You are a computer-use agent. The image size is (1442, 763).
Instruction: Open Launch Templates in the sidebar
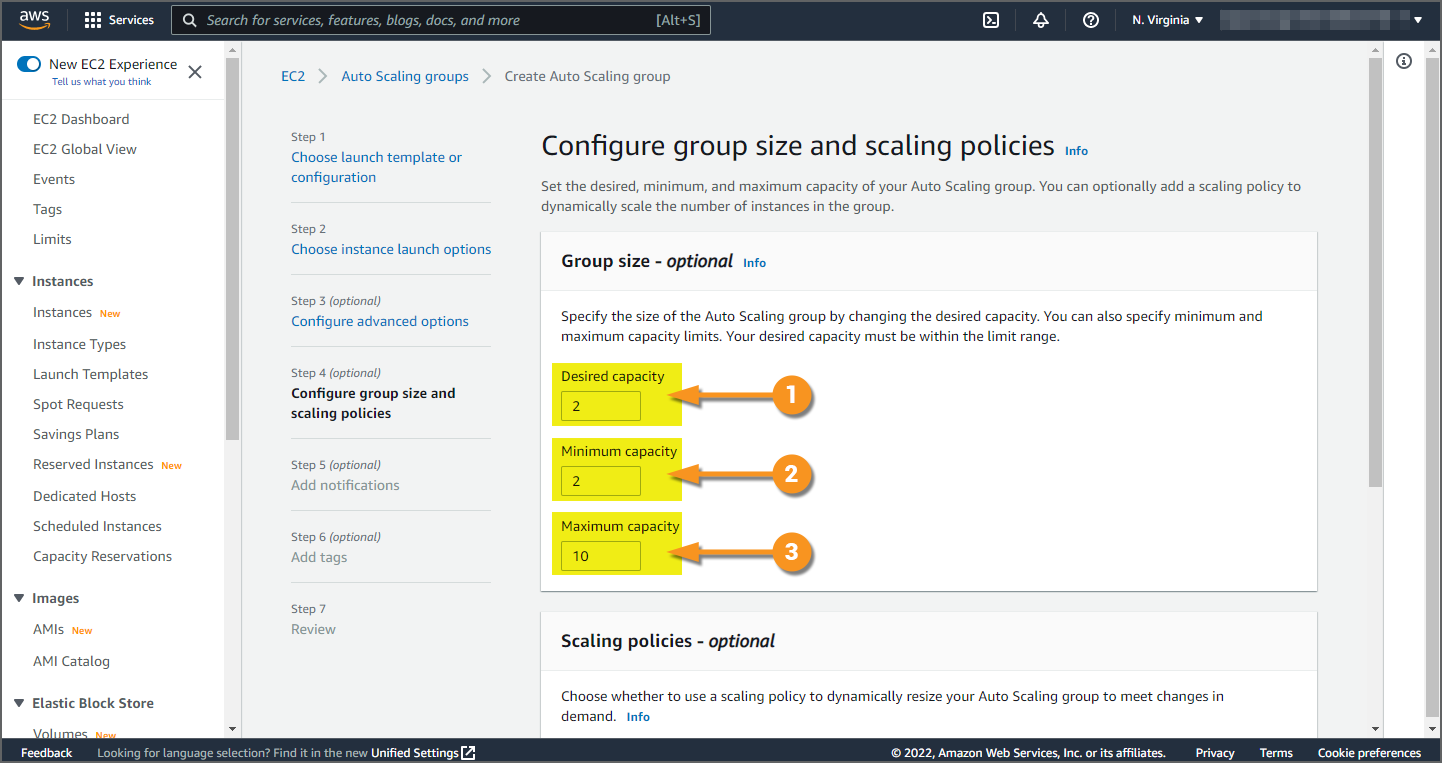[x=90, y=374]
